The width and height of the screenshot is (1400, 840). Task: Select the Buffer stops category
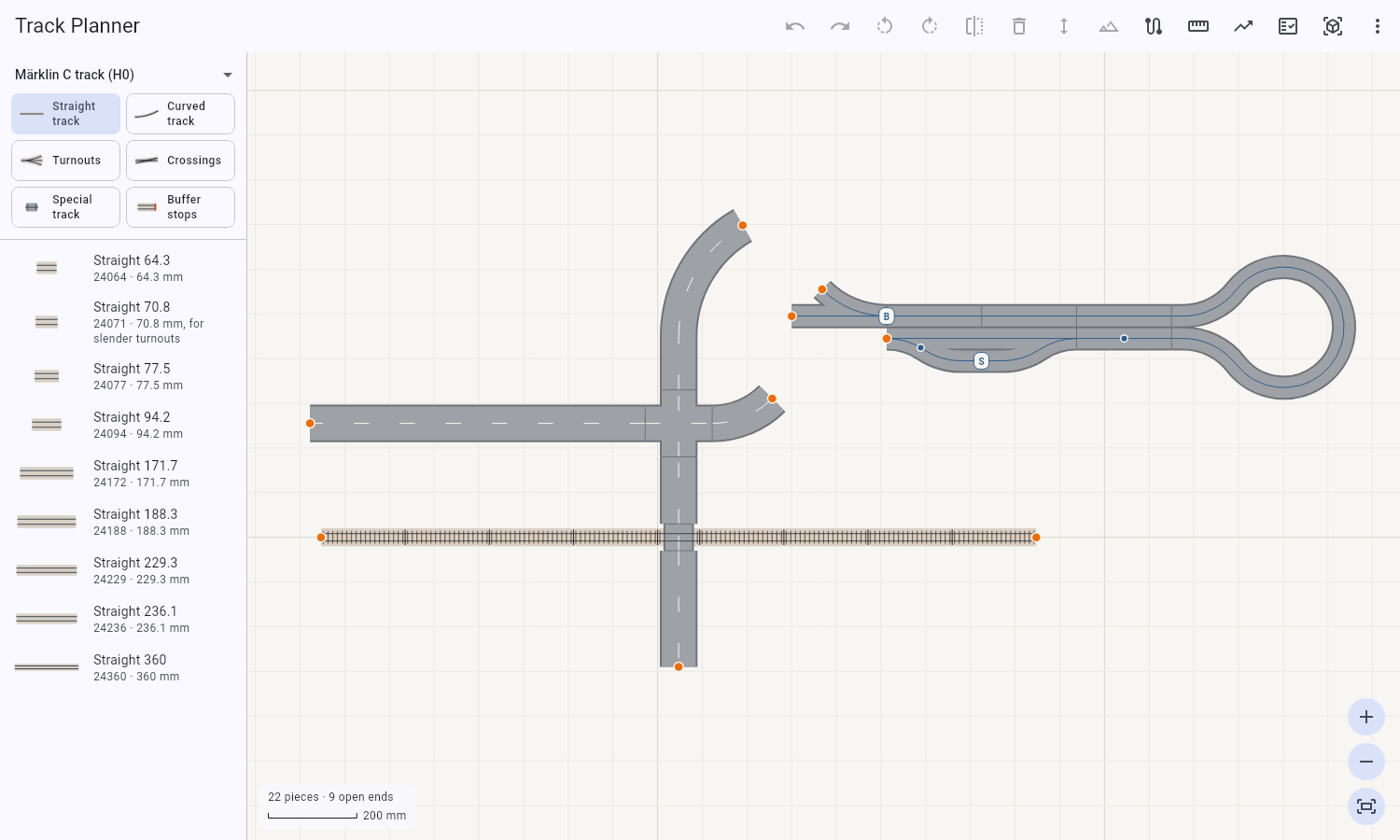[180, 207]
